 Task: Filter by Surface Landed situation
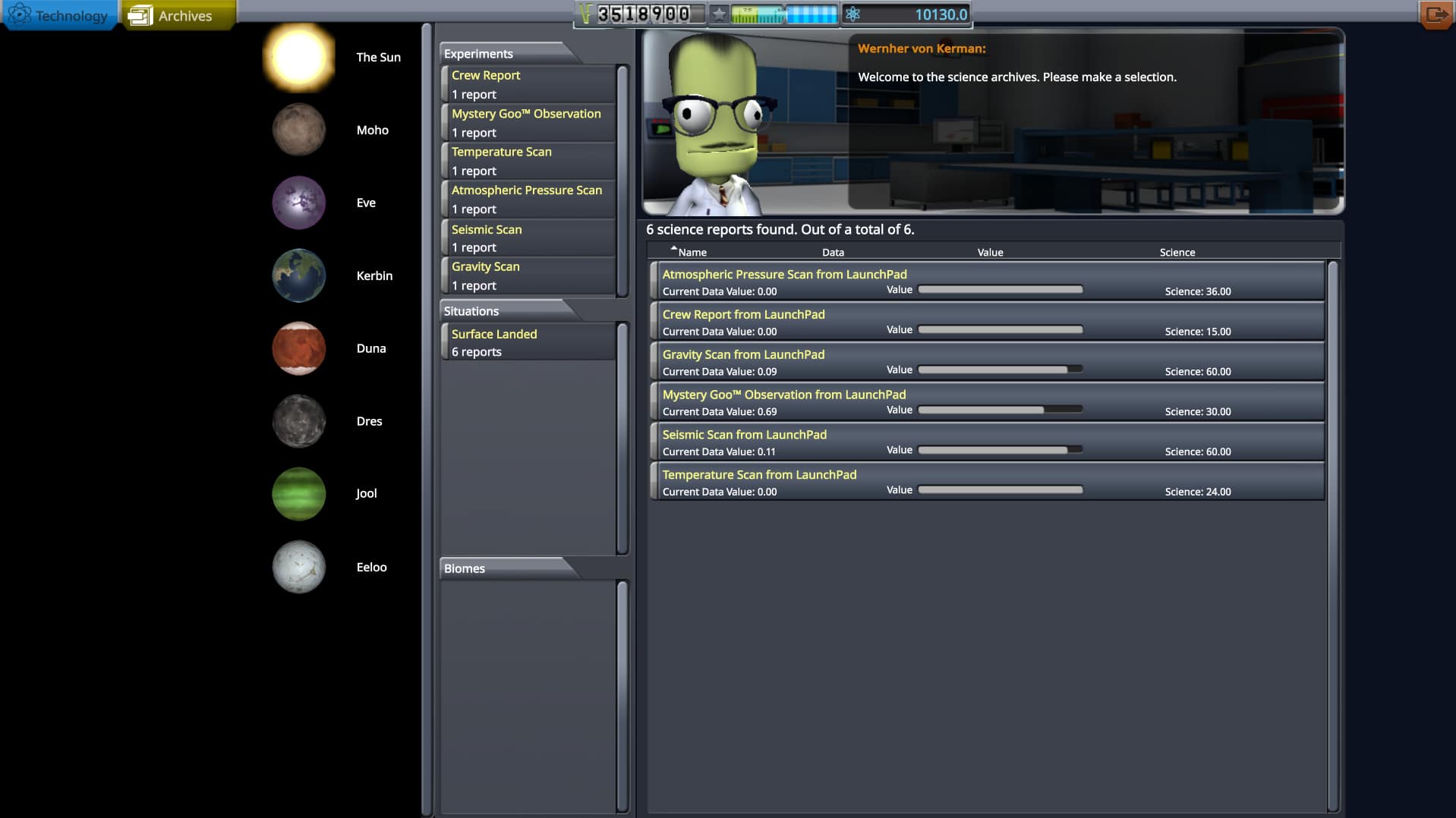point(528,341)
